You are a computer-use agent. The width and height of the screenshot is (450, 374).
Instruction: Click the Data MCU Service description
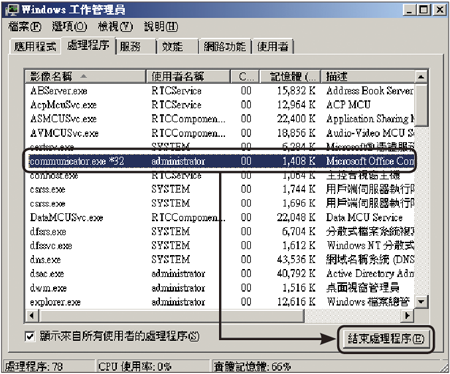[364, 217]
